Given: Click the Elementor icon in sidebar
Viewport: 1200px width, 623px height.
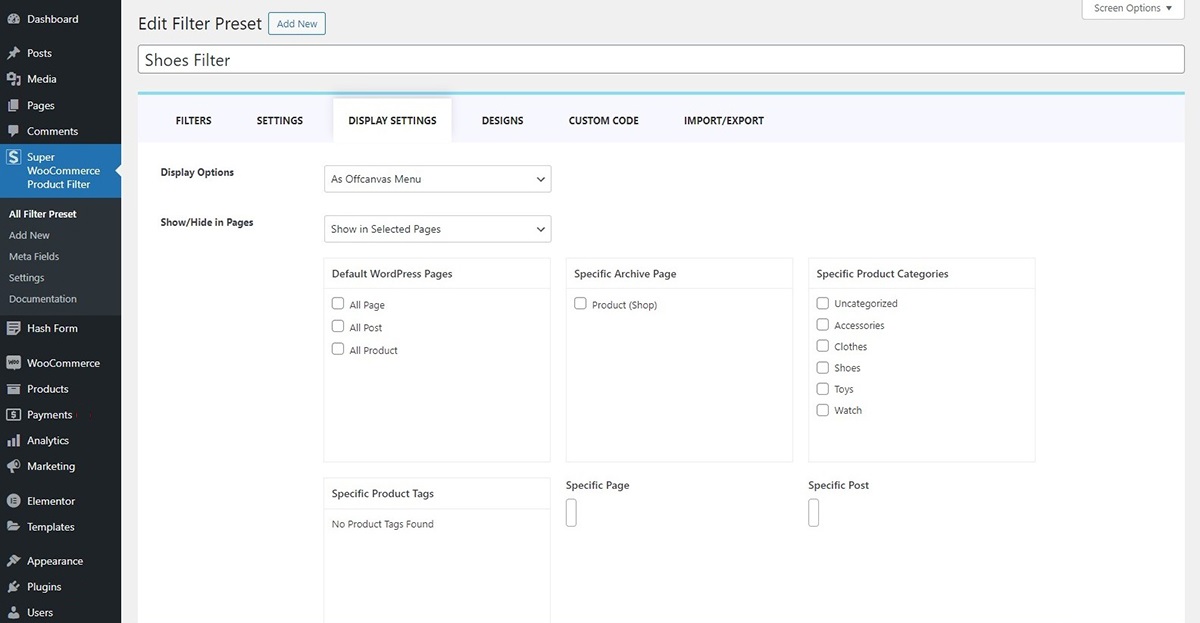Looking at the screenshot, I should coord(13,501).
